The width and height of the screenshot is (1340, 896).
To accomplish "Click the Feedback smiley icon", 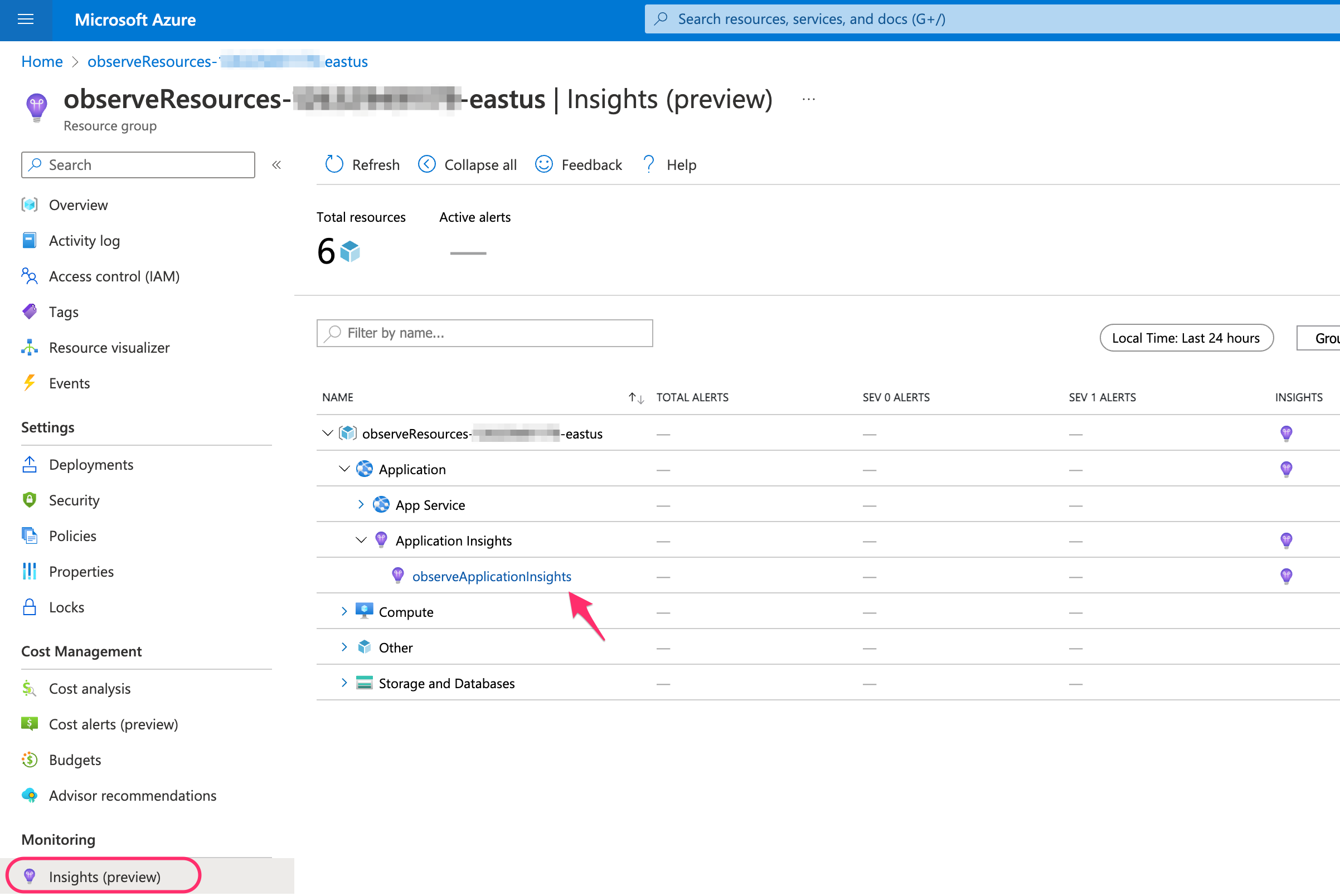I will (x=543, y=164).
